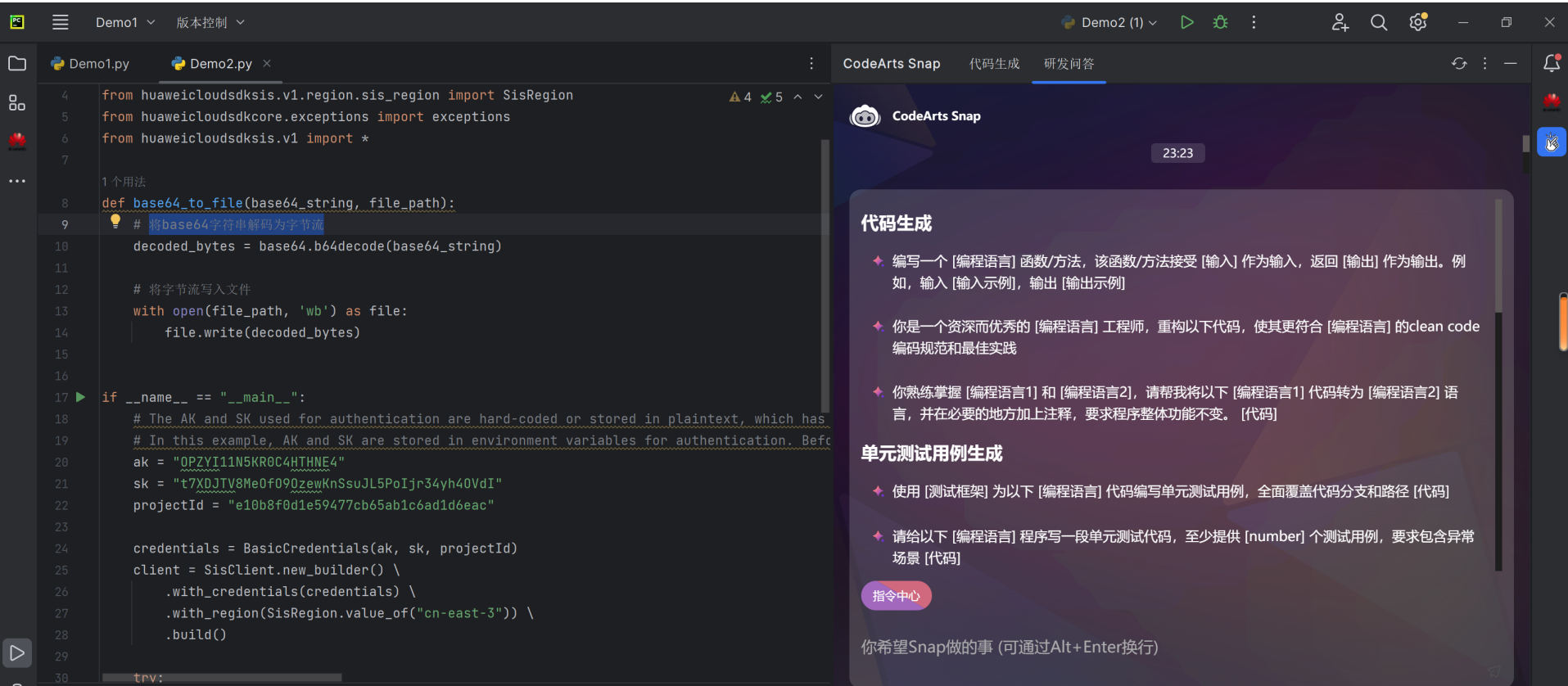
Task: Run the Demo2 configuration
Action: 1186,22
